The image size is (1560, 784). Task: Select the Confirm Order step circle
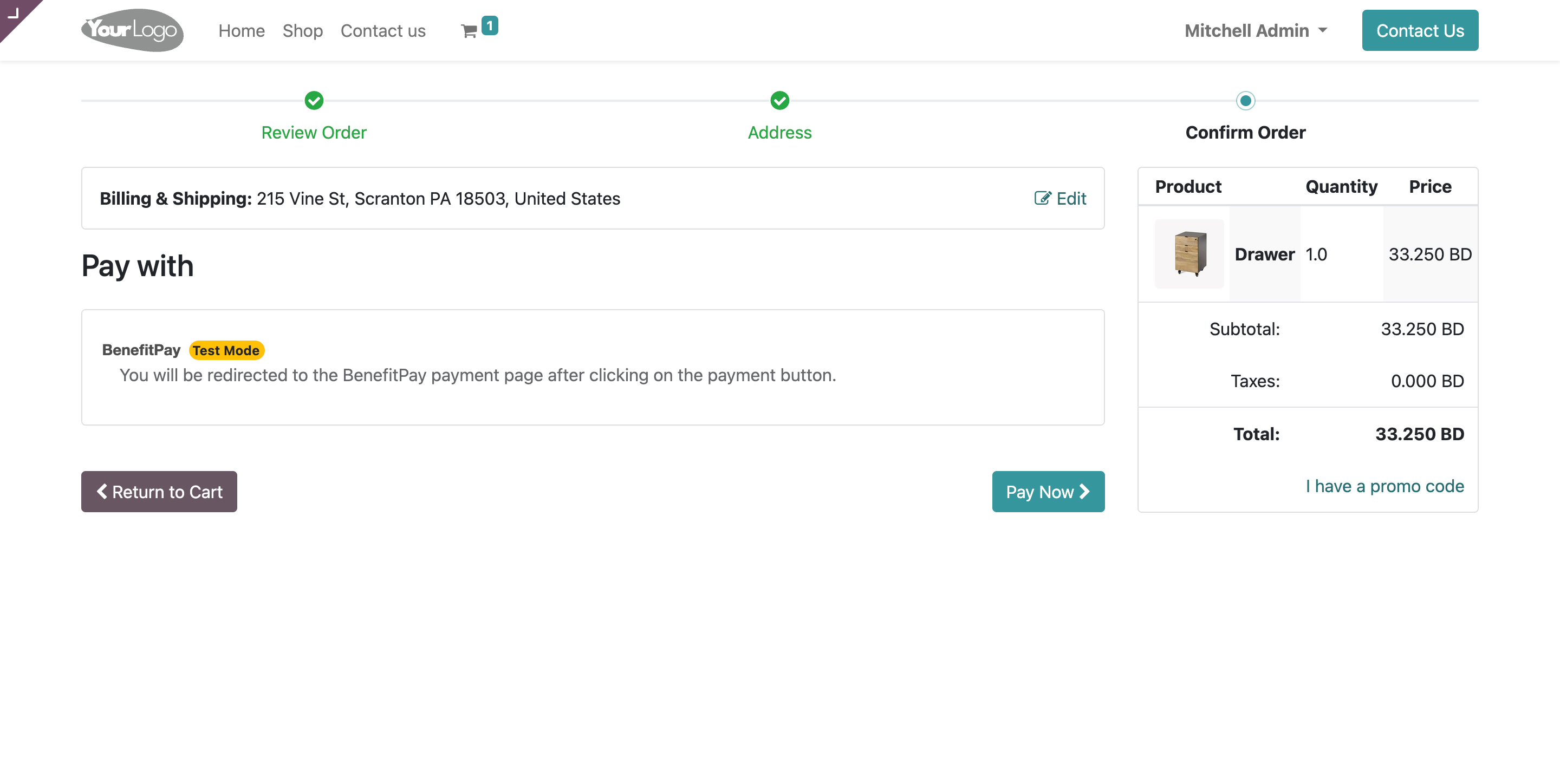coord(1245,101)
